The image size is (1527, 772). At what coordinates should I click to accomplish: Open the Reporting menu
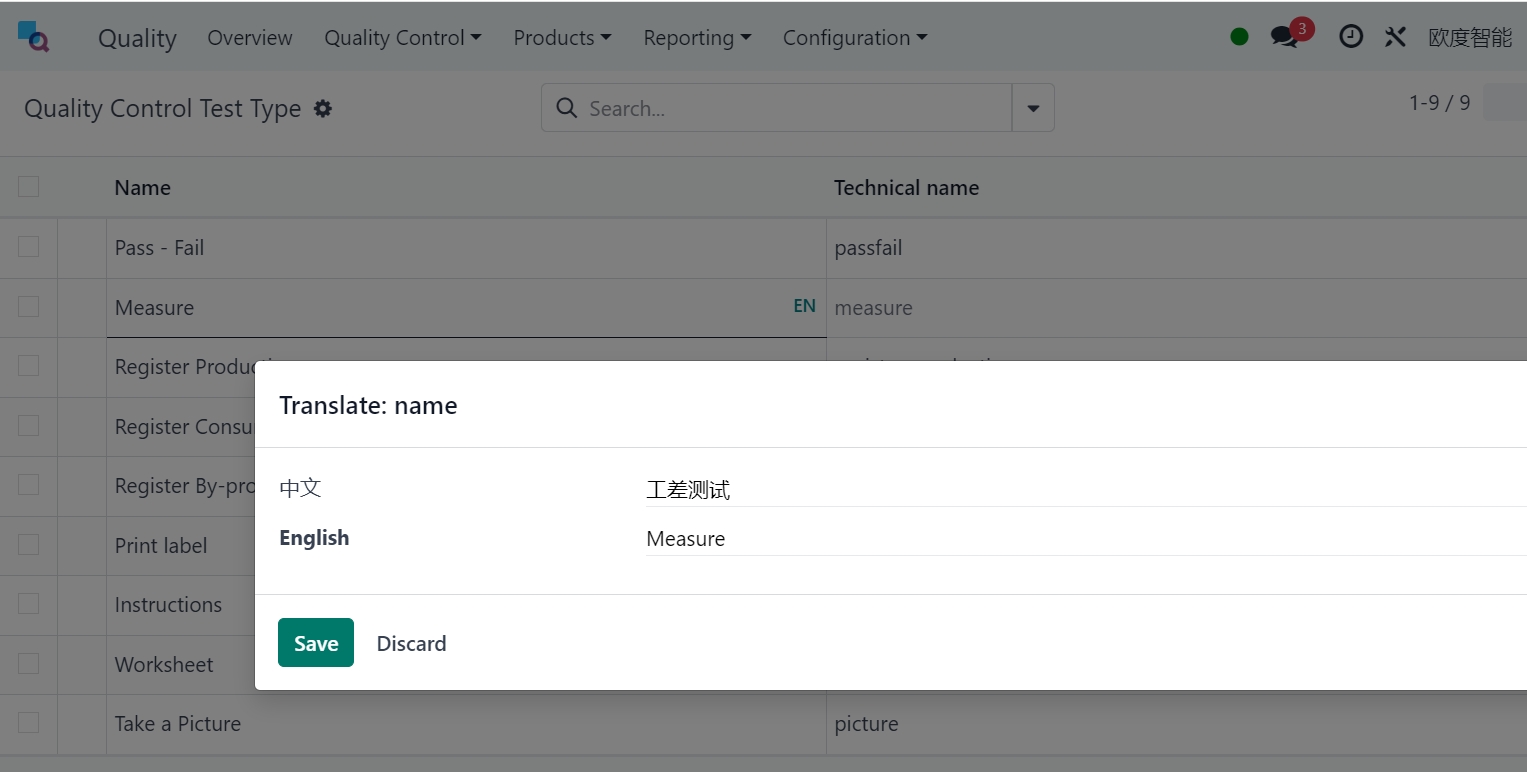click(696, 38)
